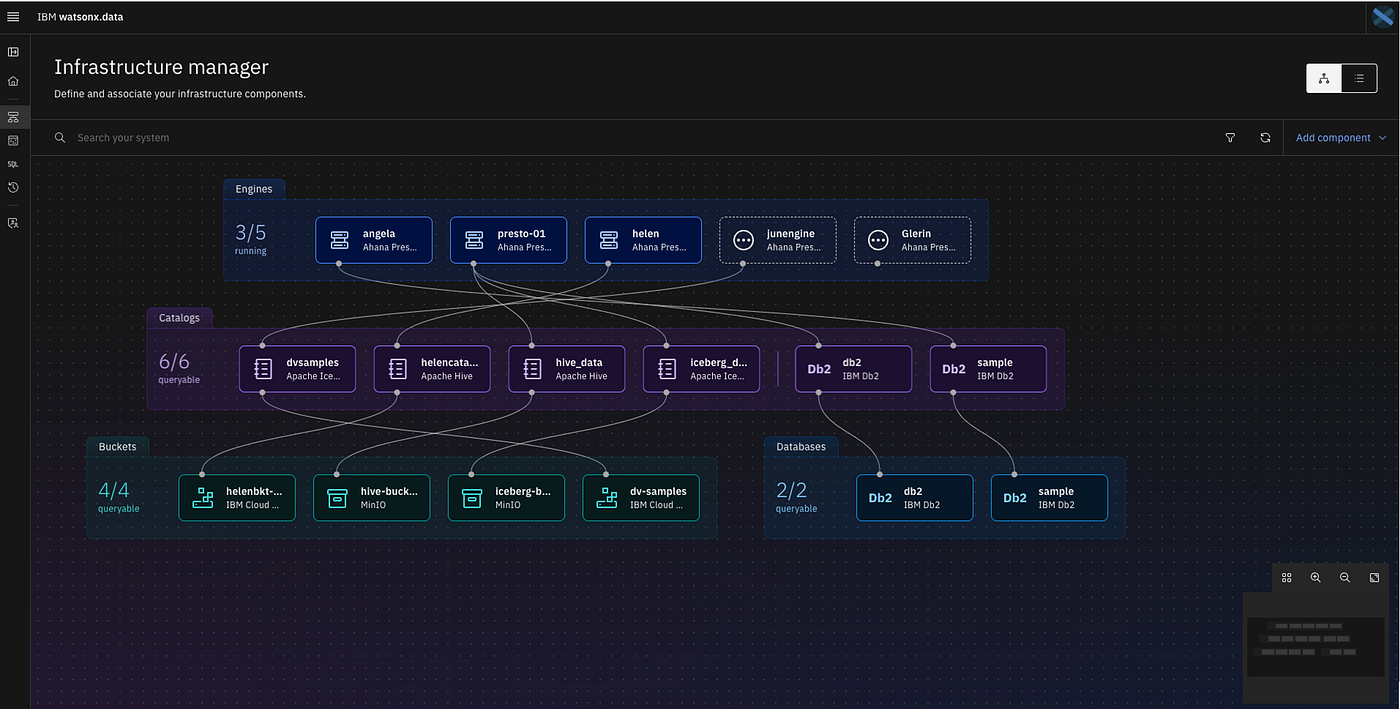Click the 3/5 running engines count

(250, 238)
